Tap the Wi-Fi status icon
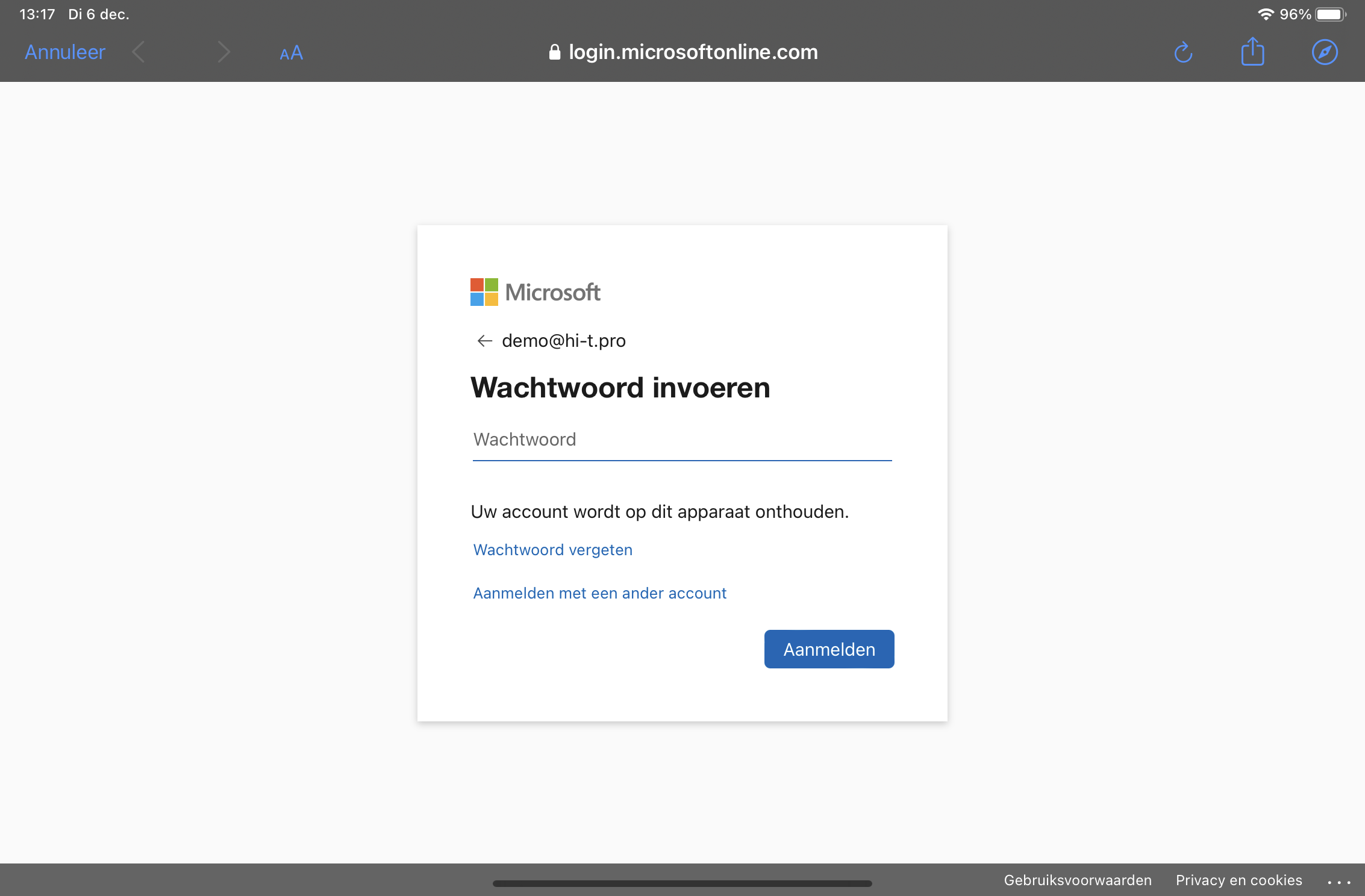1365x896 pixels. pos(1266,14)
